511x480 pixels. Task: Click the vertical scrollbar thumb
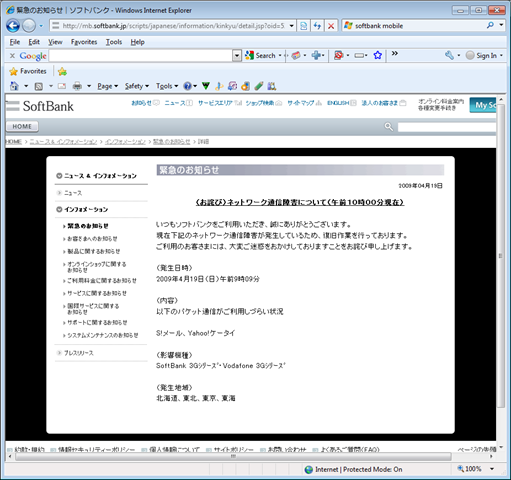500,256
